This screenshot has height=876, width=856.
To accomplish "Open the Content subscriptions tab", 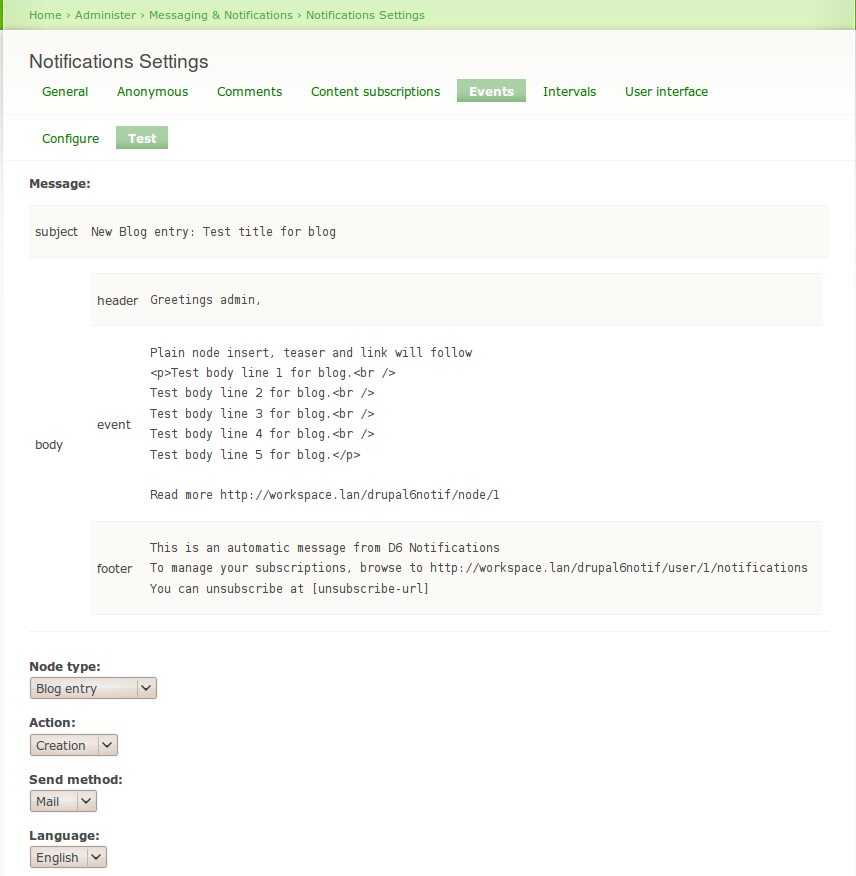I will click(375, 91).
